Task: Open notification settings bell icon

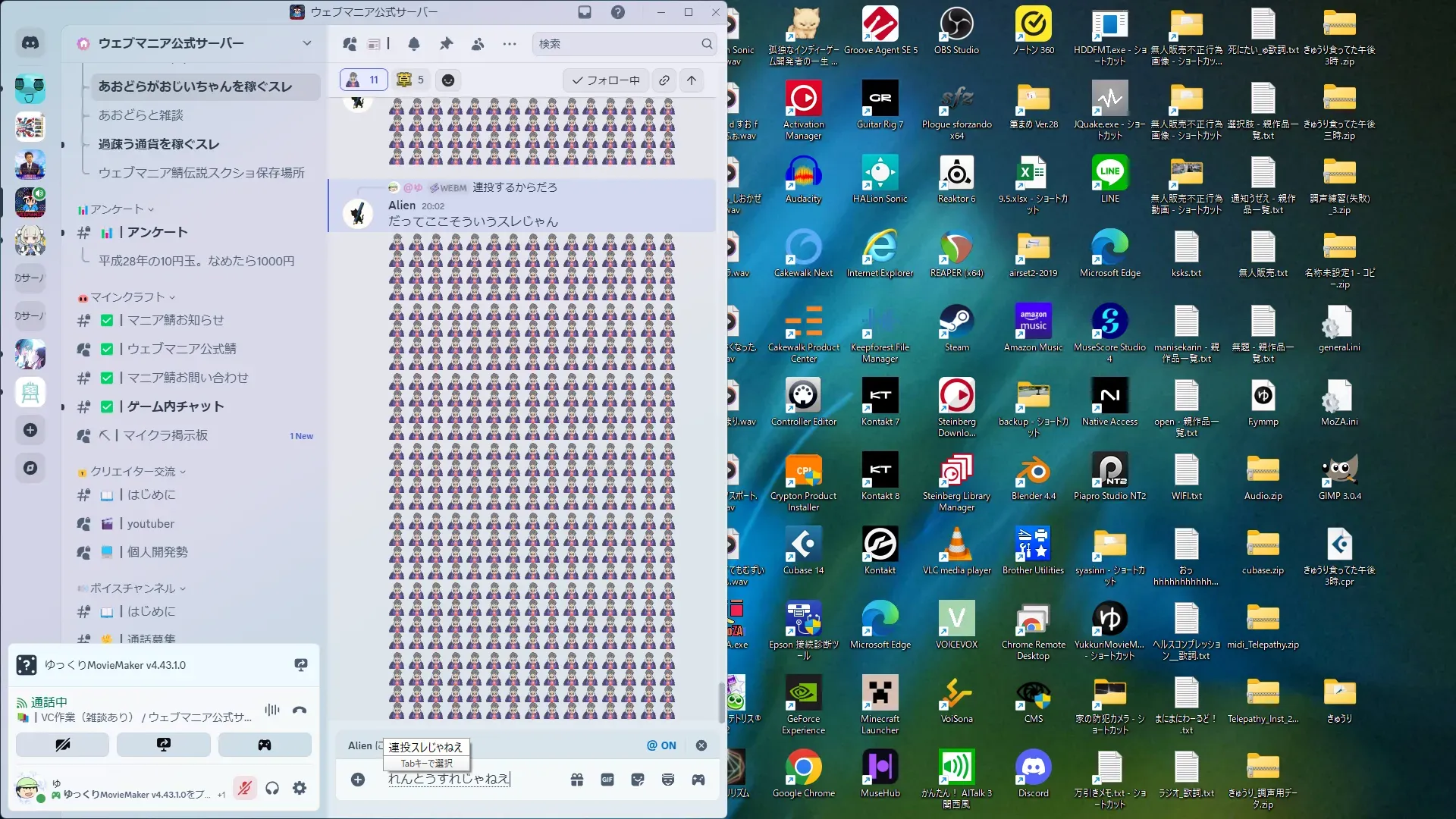Action: pyautogui.click(x=414, y=44)
